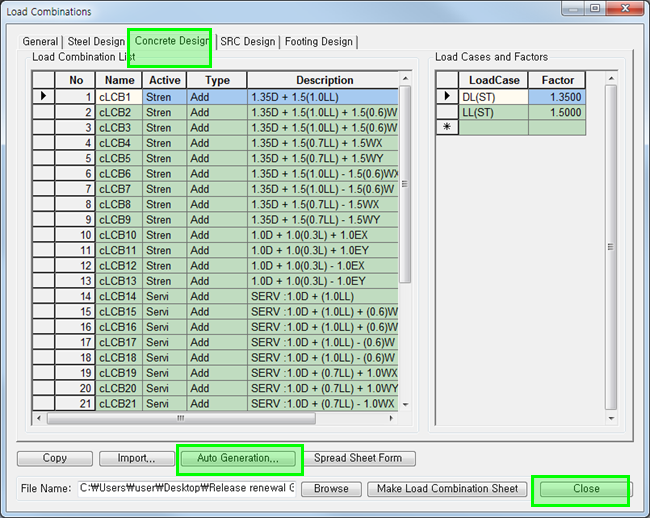The width and height of the screenshot is (650, 518).
Task: Click the row arrow marker beside DL(ST)
Action: pos(447,97)
